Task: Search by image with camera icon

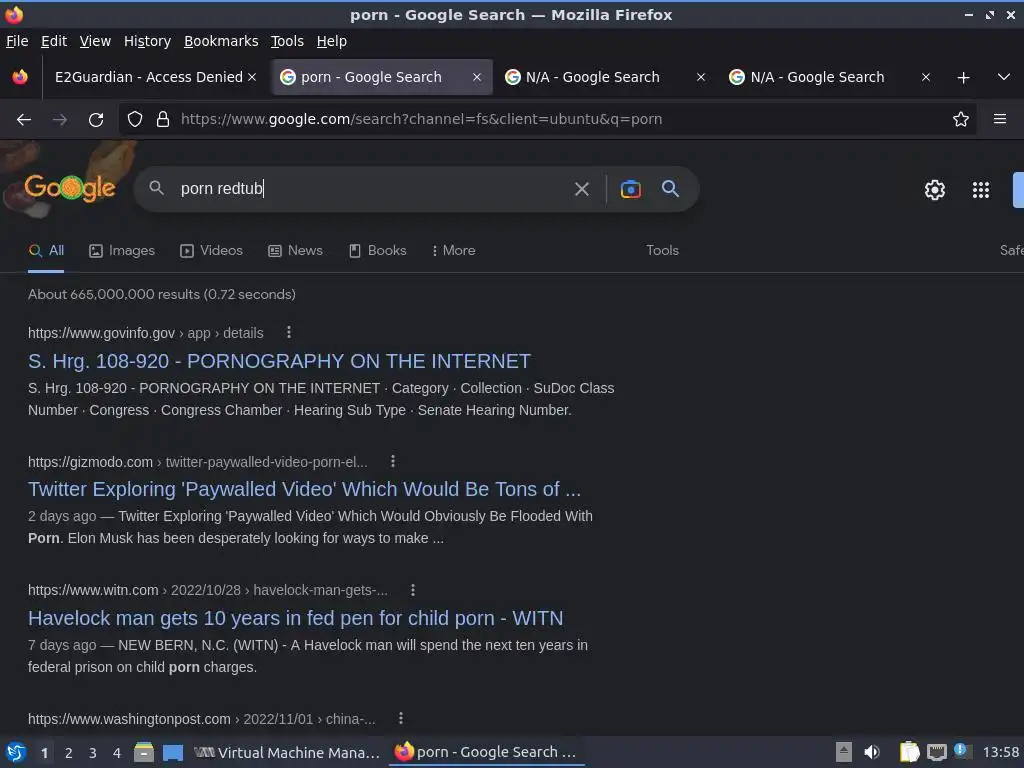Action: [x=630, y=189]
